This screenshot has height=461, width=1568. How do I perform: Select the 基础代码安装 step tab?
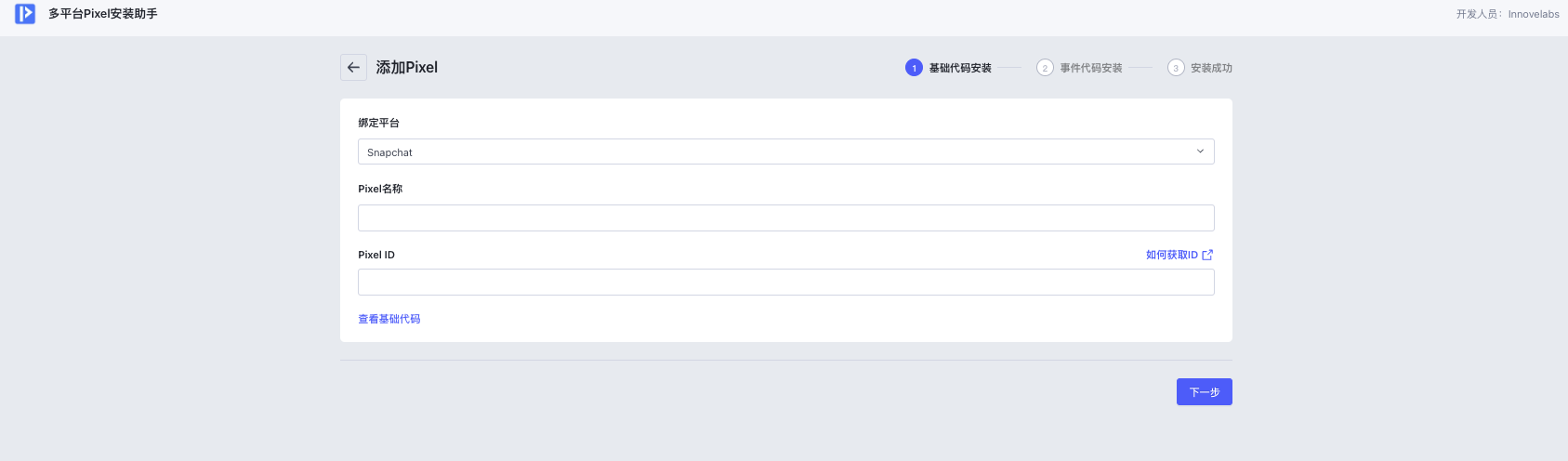960,68
